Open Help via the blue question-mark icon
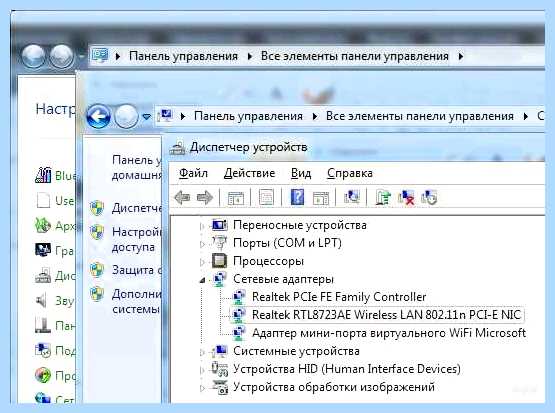 (x=297, y=197)
